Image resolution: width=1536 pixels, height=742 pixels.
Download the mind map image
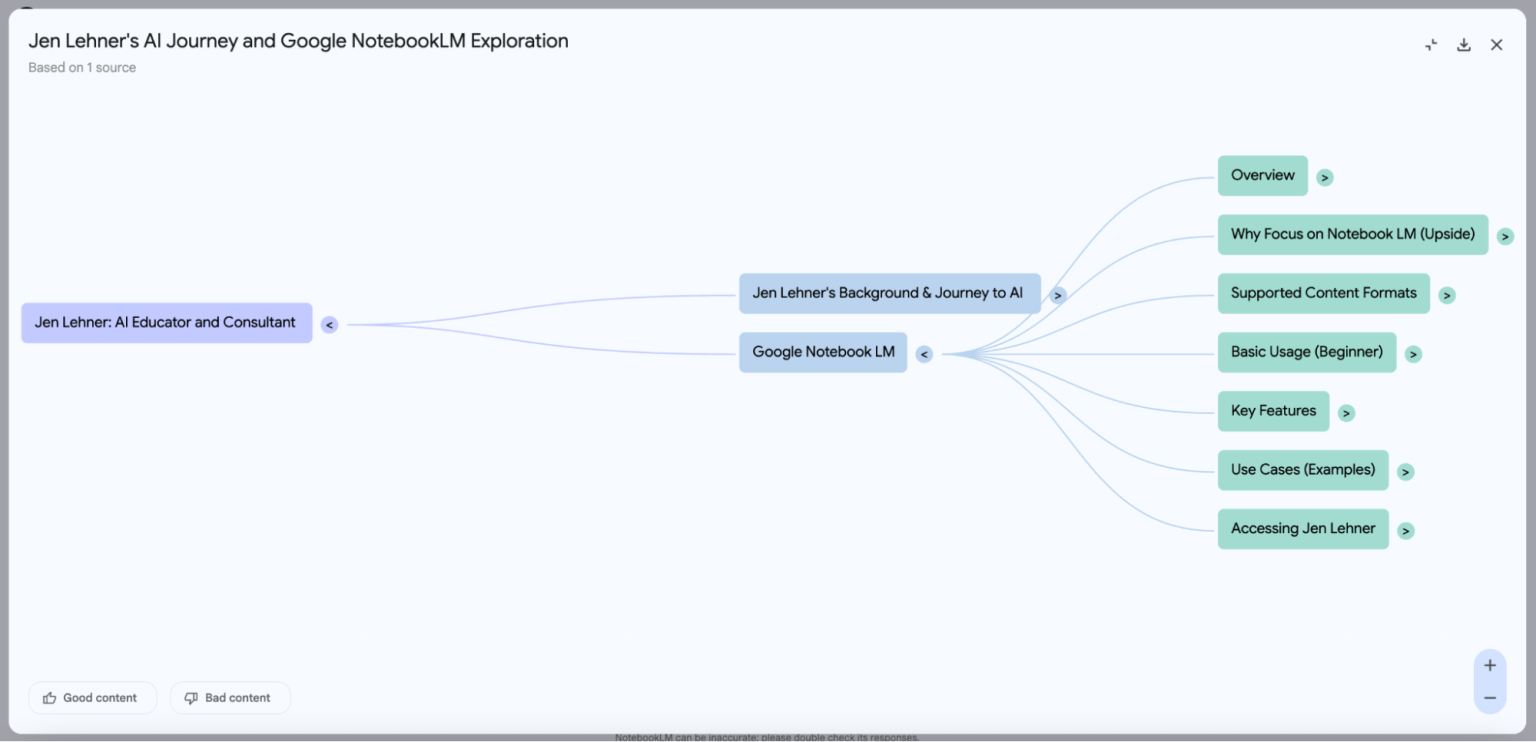coord(1464,45)
